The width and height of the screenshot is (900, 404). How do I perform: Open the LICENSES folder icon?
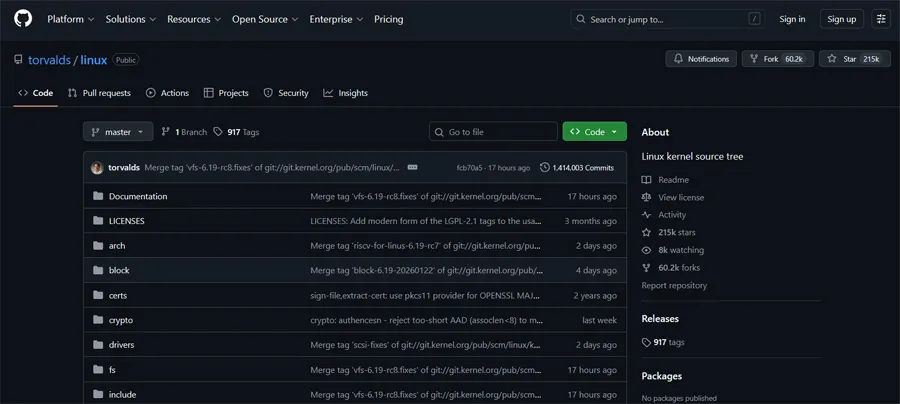[98, 221]
